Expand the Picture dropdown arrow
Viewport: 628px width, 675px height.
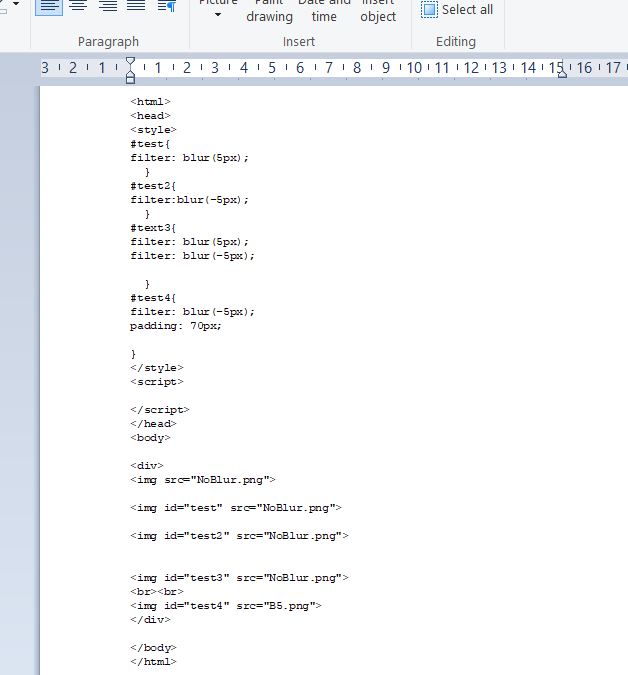click(218, 15)
